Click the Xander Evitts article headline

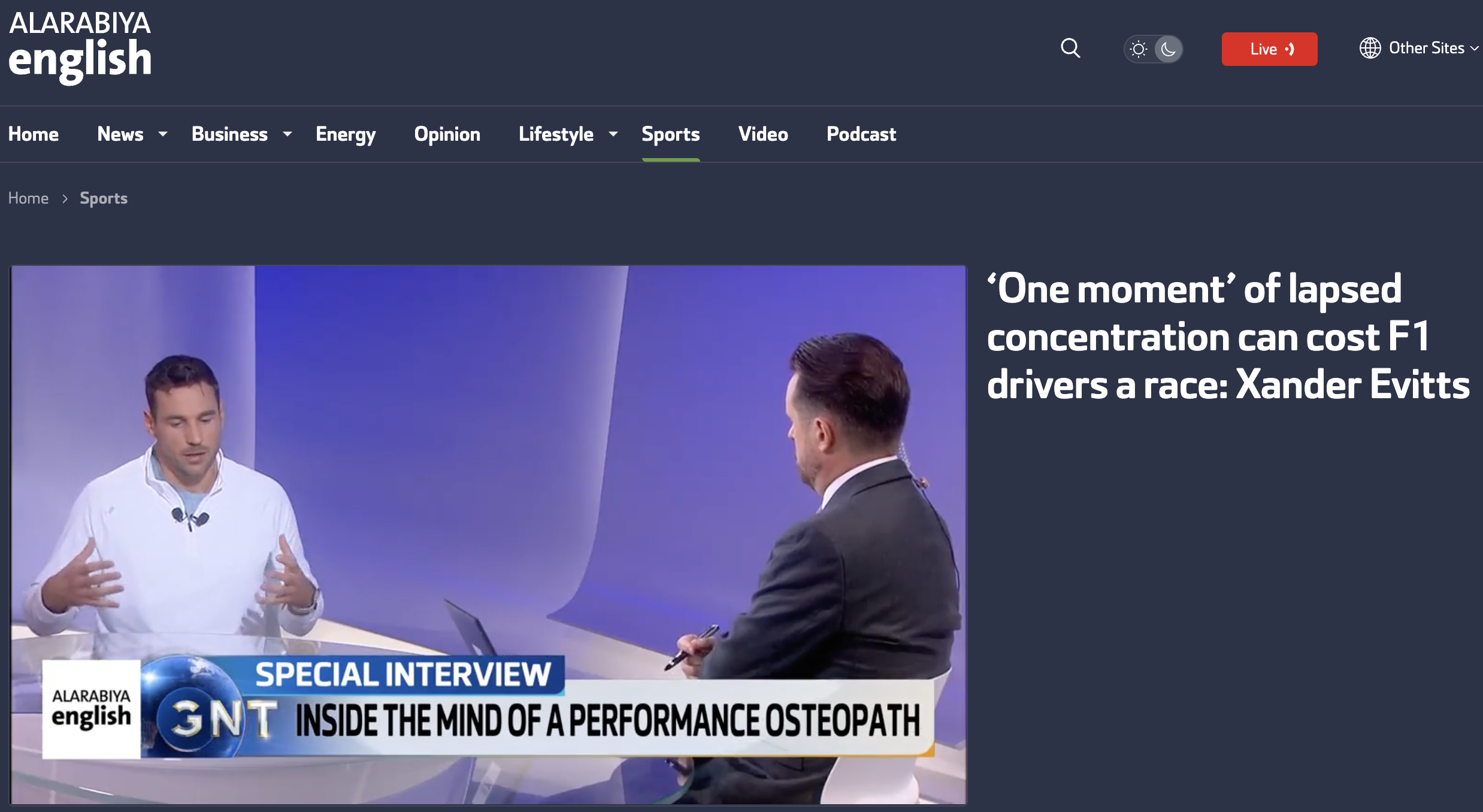pos(1228,337)
